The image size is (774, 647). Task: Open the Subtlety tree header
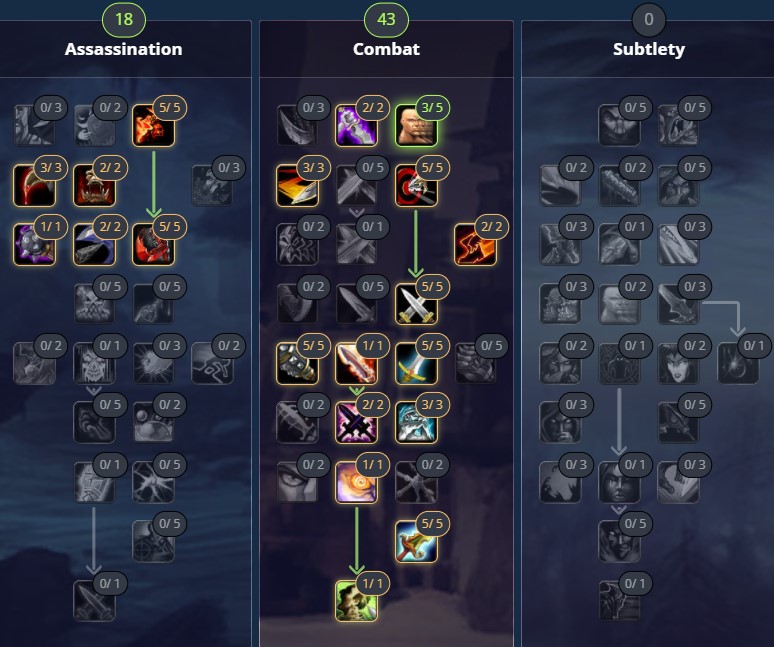[649, 49]
